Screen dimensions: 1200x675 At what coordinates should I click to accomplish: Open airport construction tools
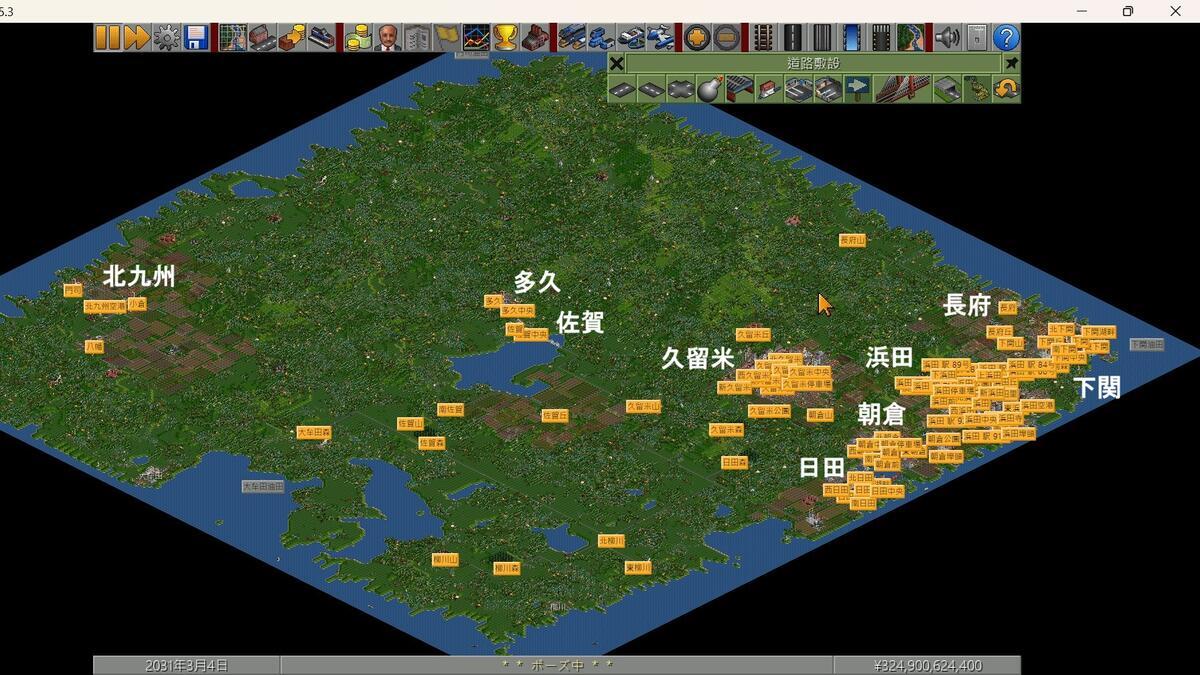coord(881,38)
